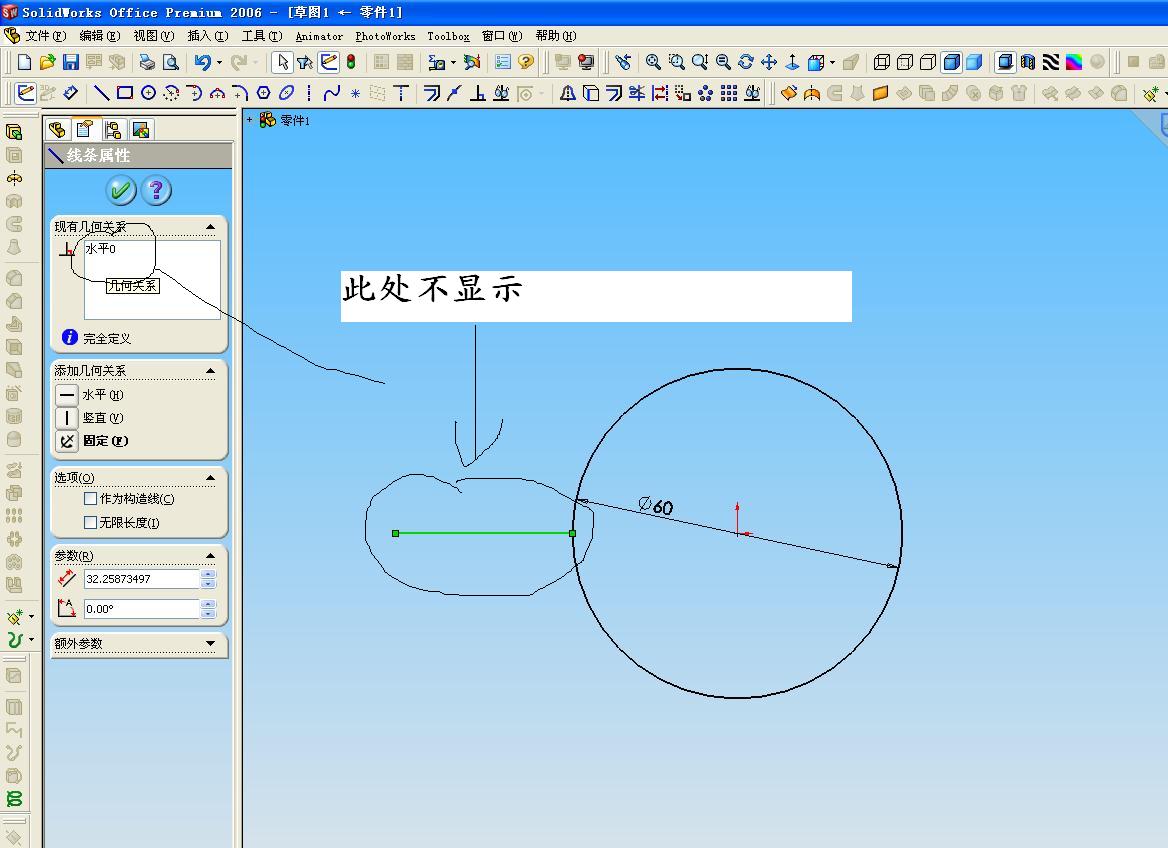Select the Centerline tool
Screen dimensions: 1168x848
tap(308, 93)
